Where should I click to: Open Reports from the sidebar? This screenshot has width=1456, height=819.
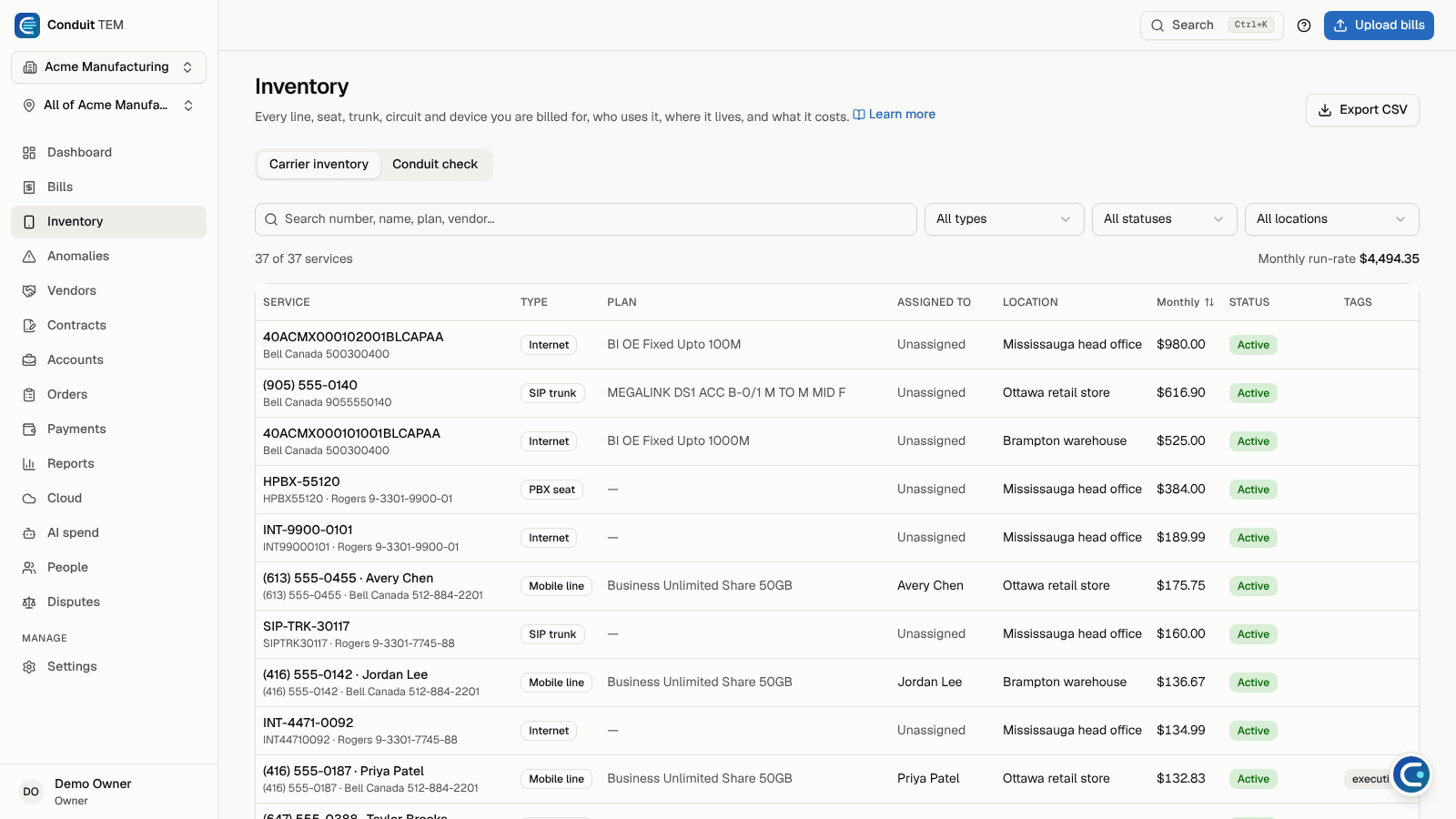108,464
